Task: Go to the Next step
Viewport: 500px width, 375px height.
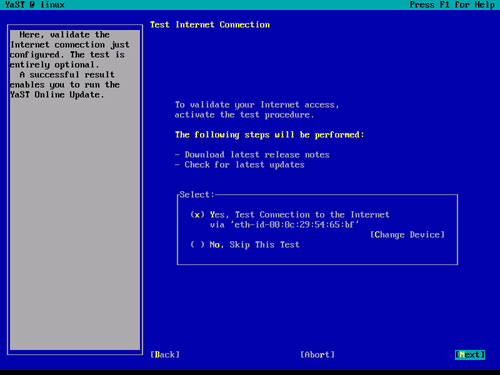Action: (x=470, y=355)
